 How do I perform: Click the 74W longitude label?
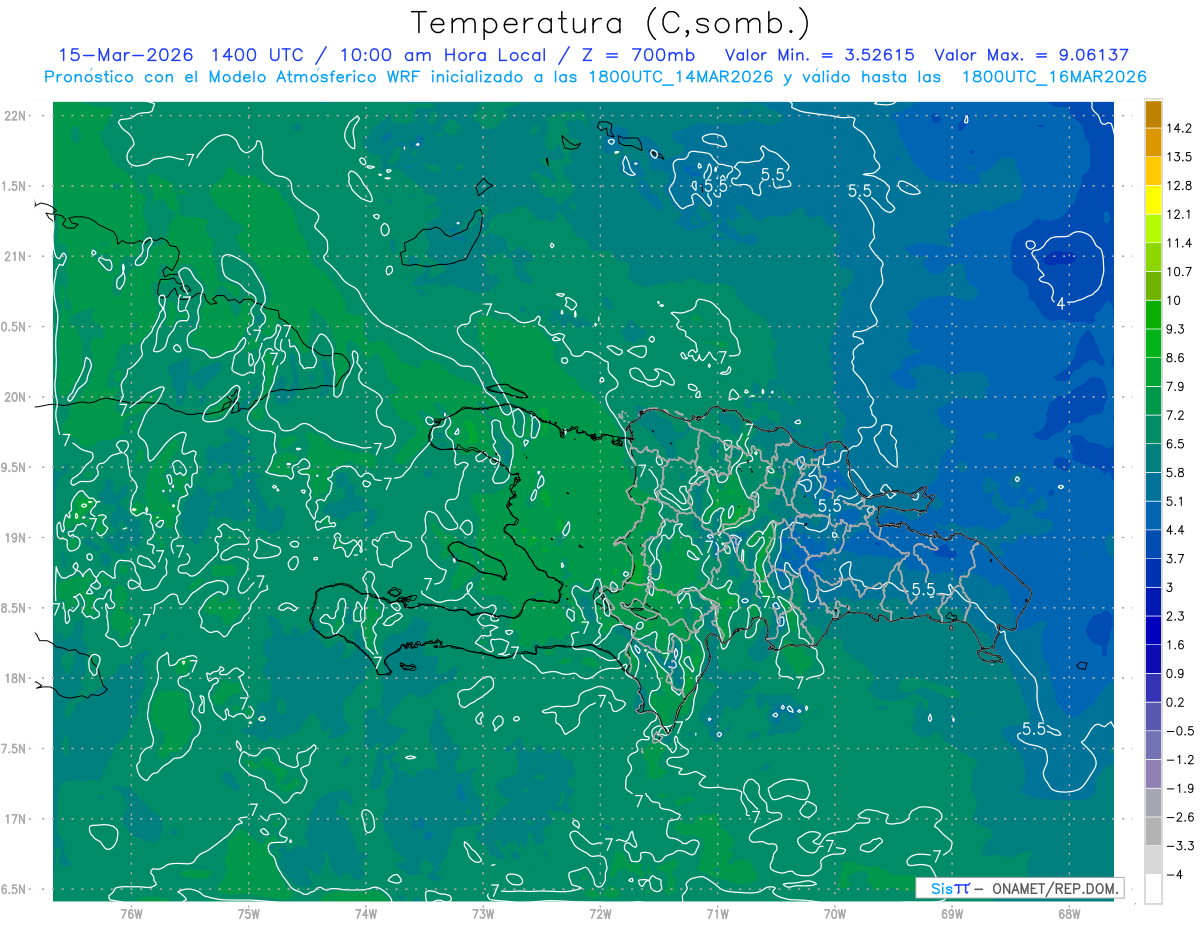366,913
